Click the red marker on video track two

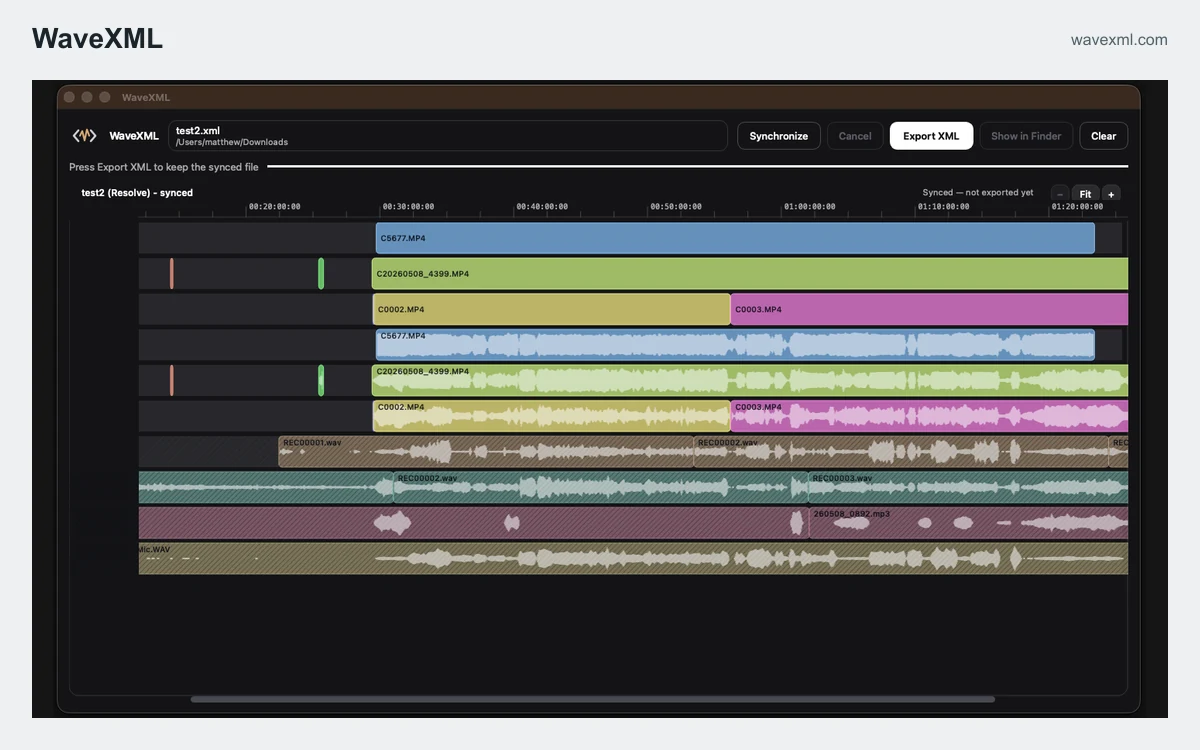[172, 273]
